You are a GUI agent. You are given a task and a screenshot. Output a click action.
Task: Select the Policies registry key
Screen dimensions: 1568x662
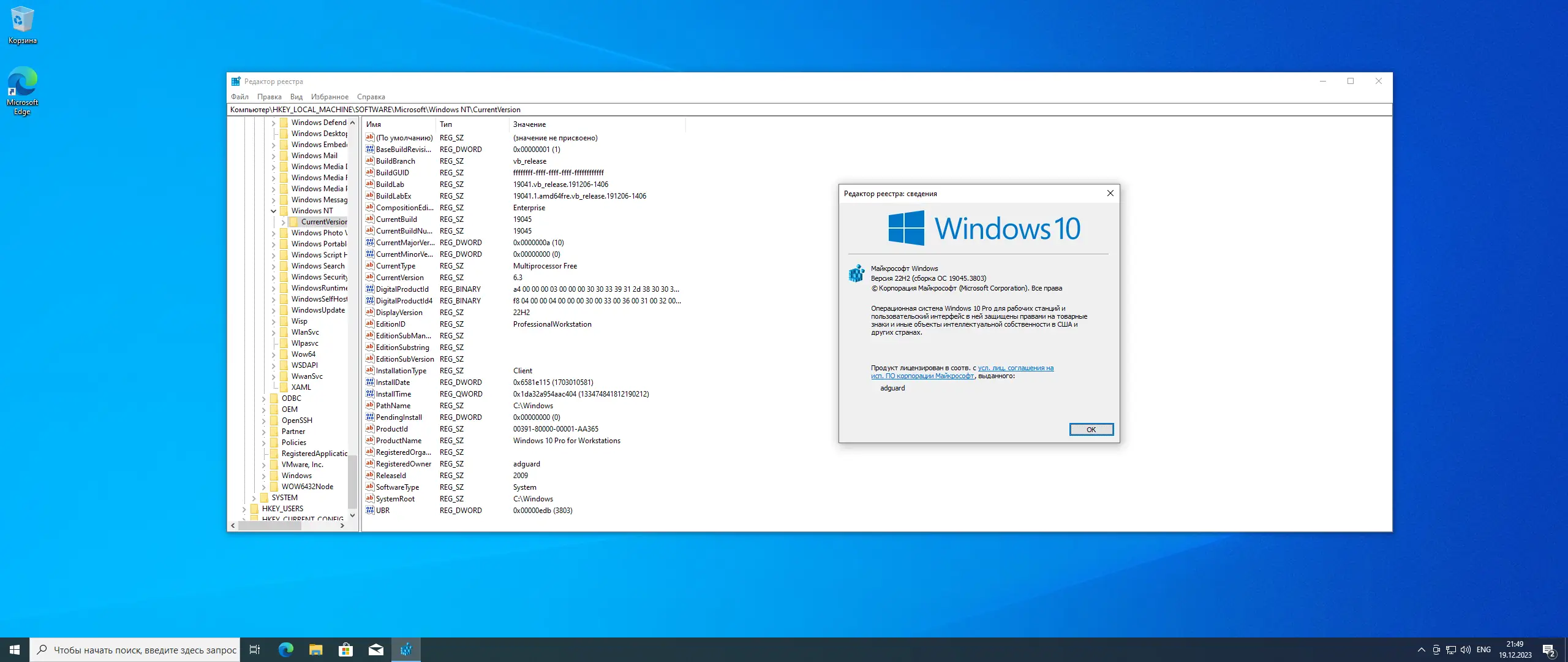pyautogui.click(x=293, y=443)
